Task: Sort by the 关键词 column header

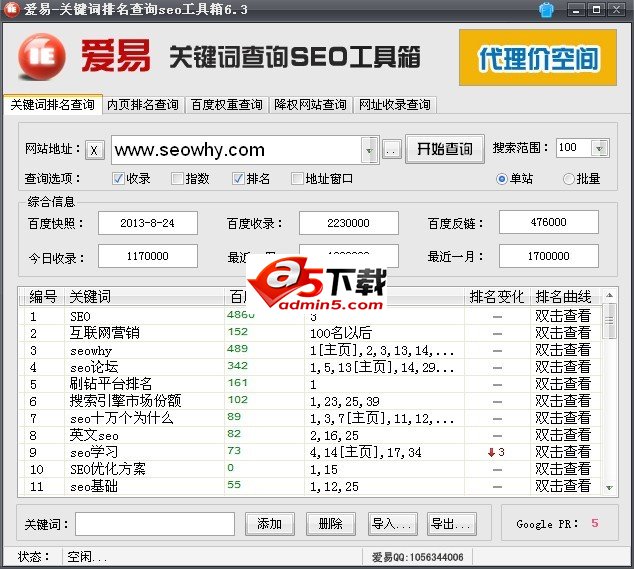Action: coord(144,296)
